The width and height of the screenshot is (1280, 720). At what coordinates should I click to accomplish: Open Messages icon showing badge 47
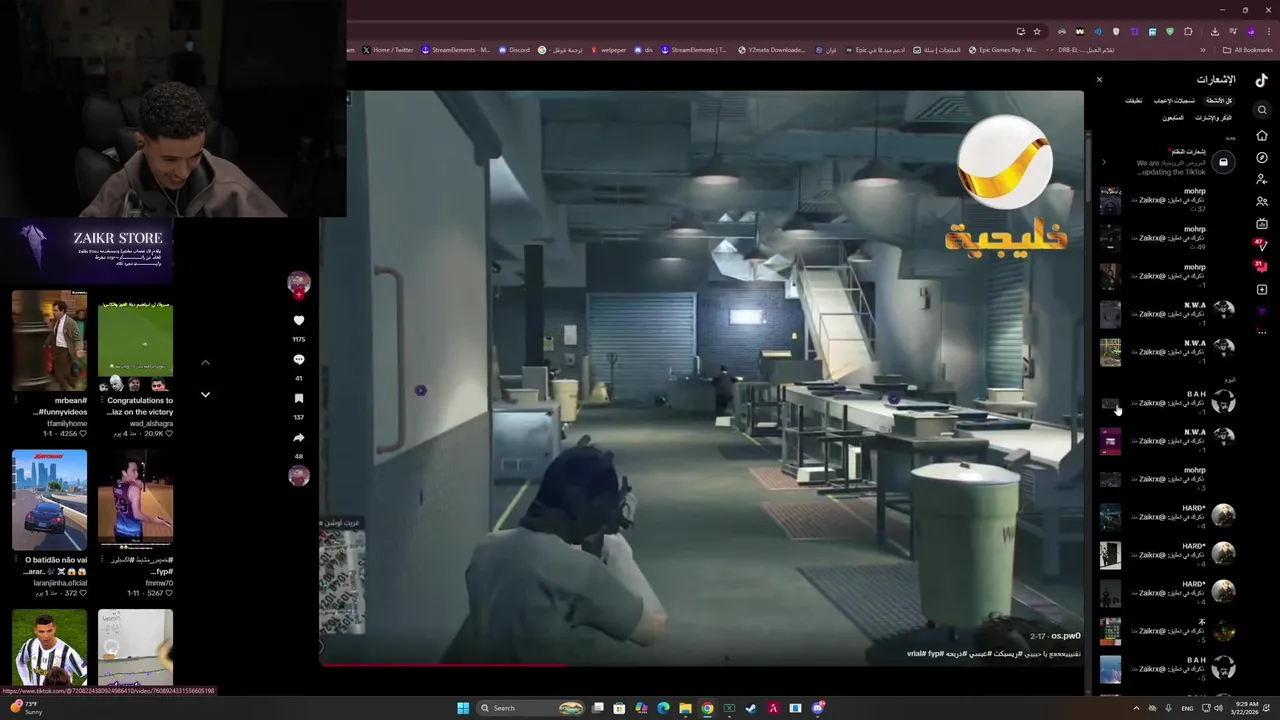click(x=1261, y=244)
